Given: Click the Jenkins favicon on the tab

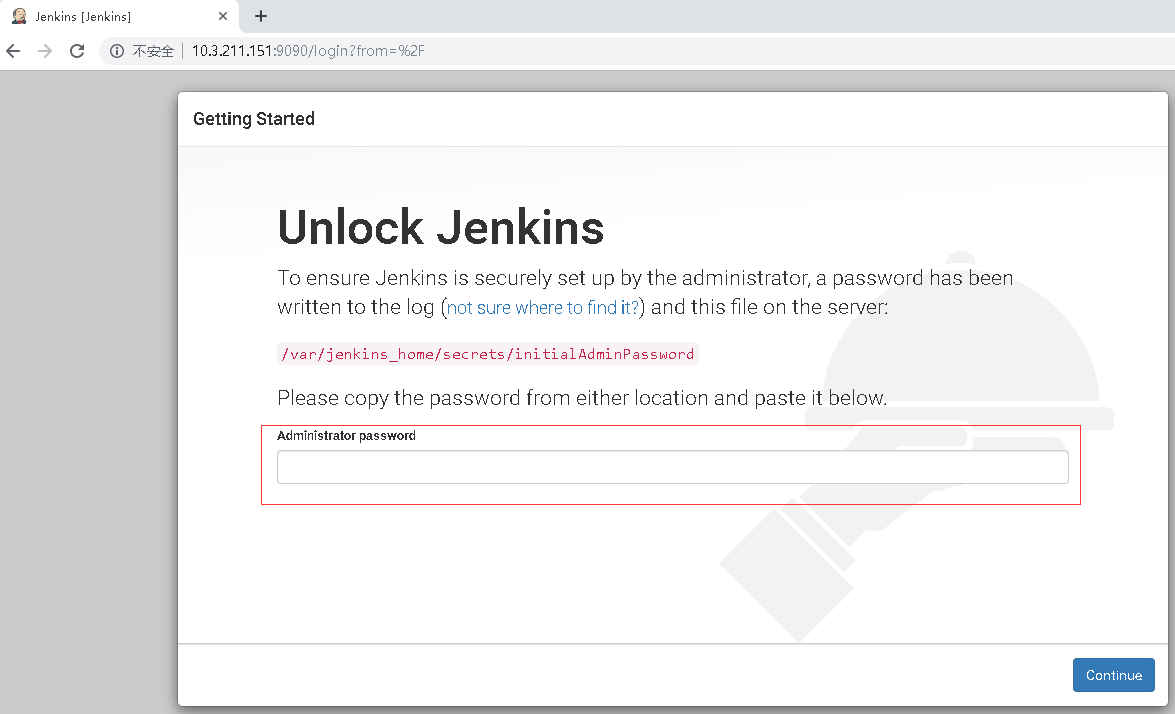Looking at the screenshot, I should [19, 16].
